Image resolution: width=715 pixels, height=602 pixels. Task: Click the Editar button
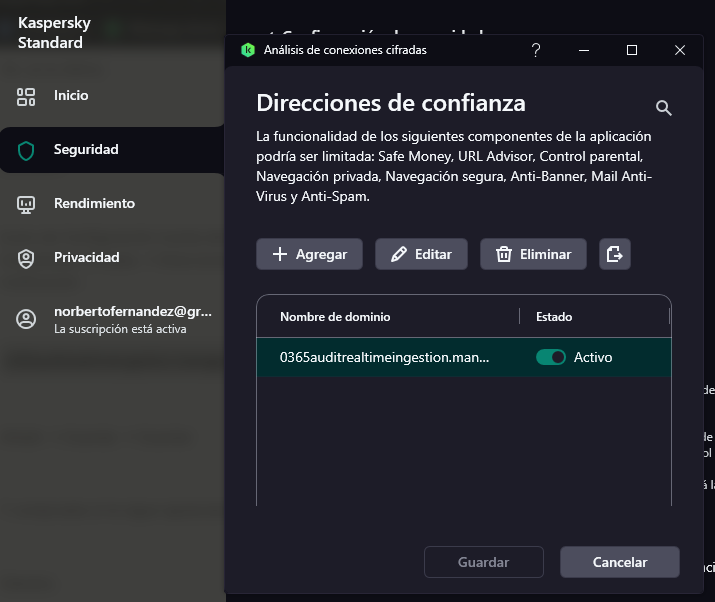click(421, 254)
